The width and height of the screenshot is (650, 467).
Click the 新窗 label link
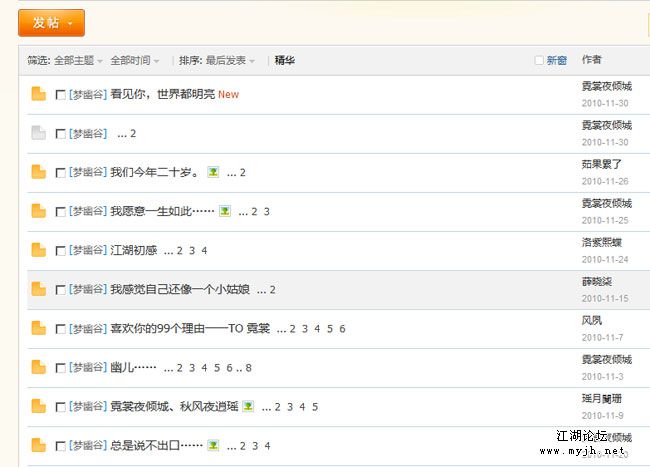pyautogui.click(x=557, y=60)
